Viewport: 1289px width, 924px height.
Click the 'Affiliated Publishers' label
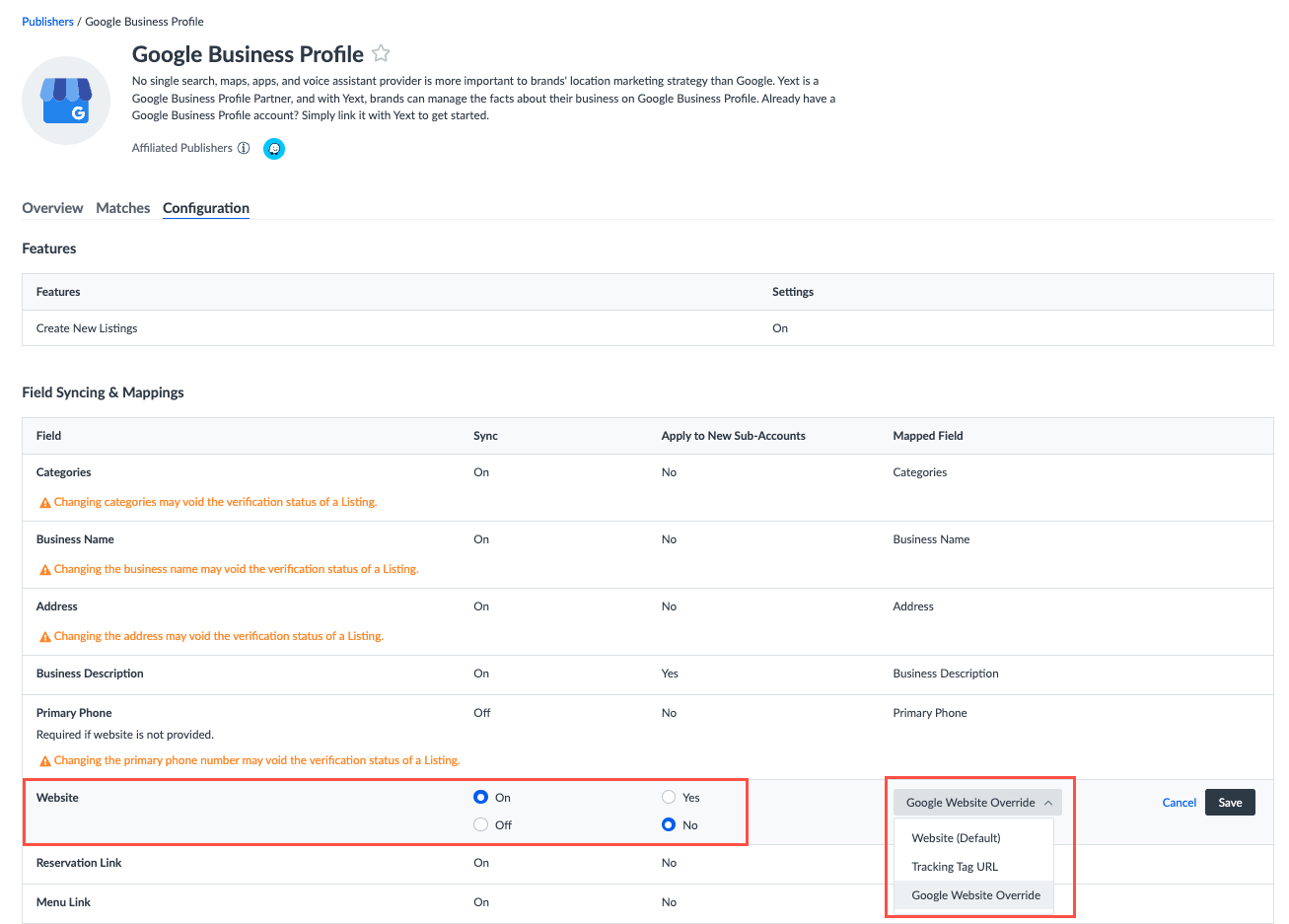(x=182, y=148)
